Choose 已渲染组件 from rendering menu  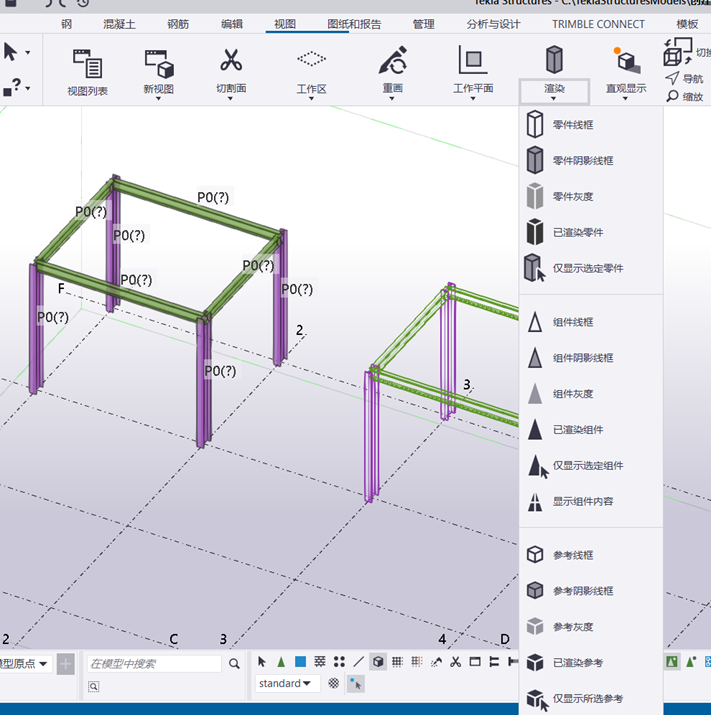[x=591, y=430]
